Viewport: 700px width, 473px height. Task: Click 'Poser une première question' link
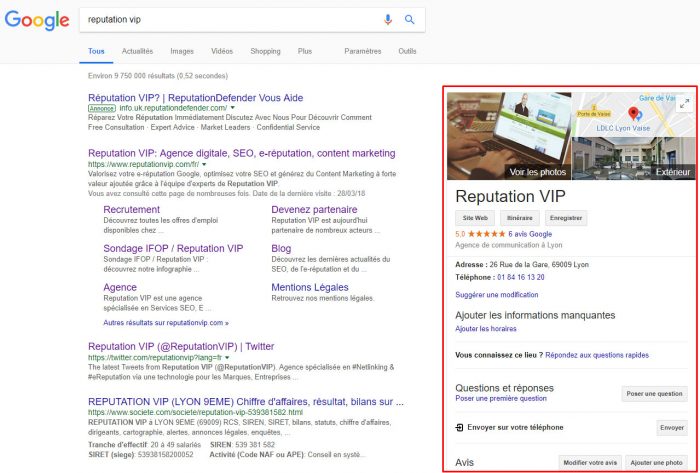point(501,398)
